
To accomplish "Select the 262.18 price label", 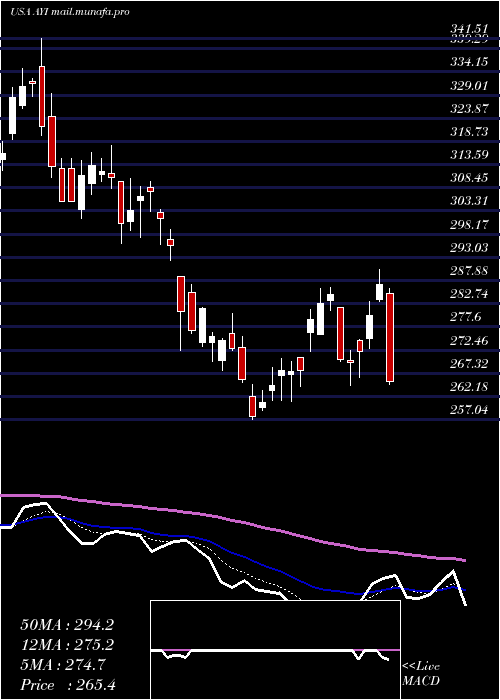I will (469, 387).
